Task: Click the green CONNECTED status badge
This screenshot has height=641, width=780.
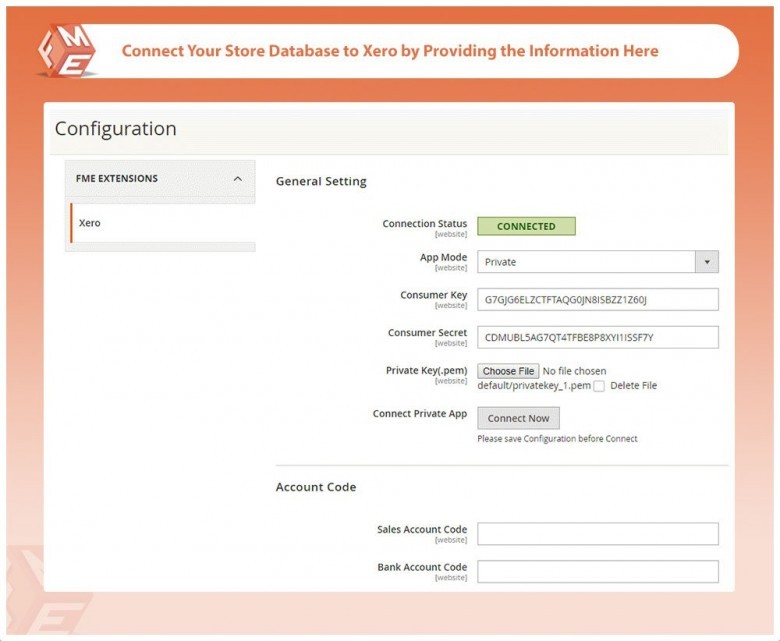Action: coord(526,226)
